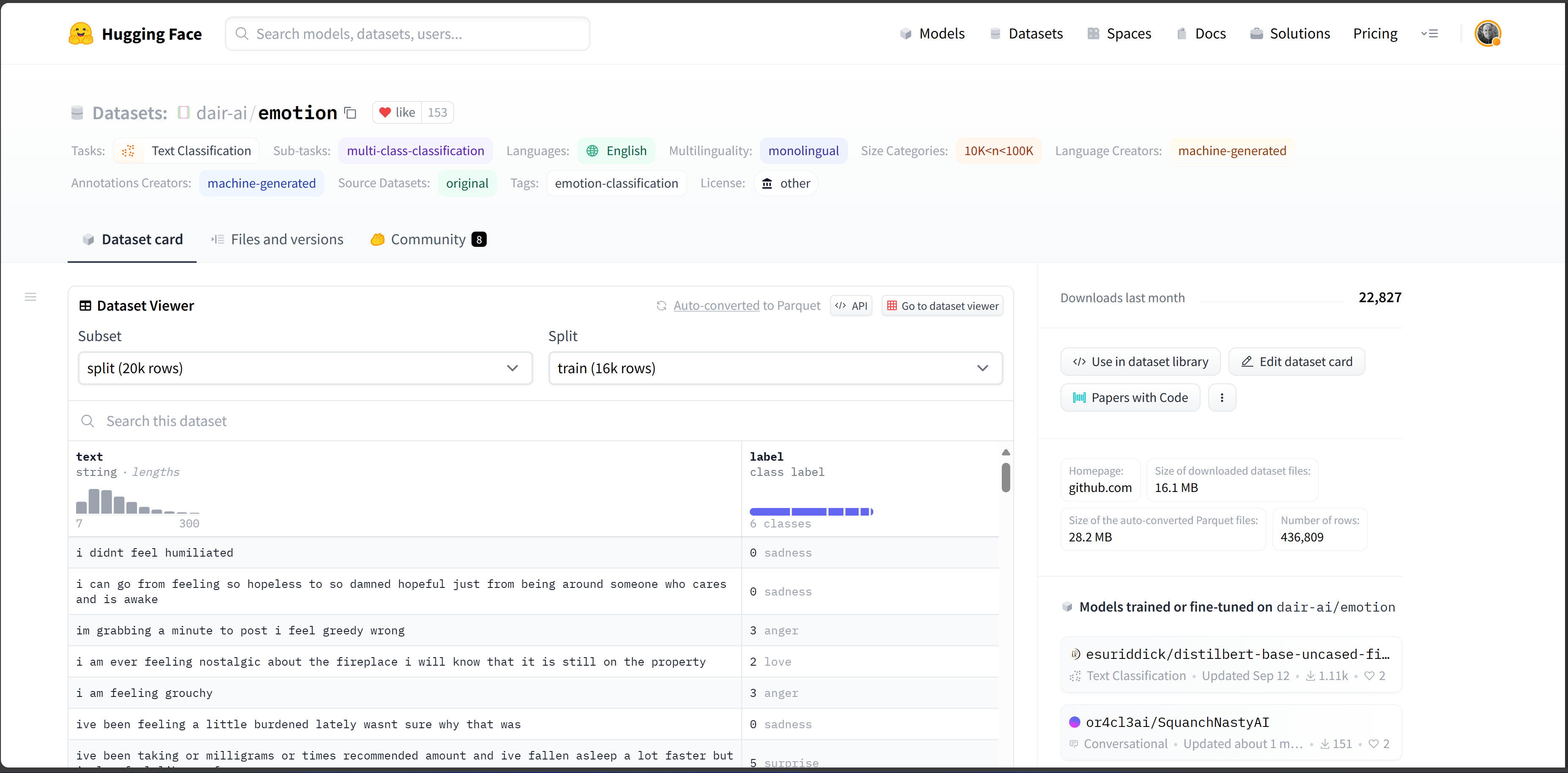Screen dimensions: 1568x773
Task: Click the text column header
Action: tap(90, 456)
